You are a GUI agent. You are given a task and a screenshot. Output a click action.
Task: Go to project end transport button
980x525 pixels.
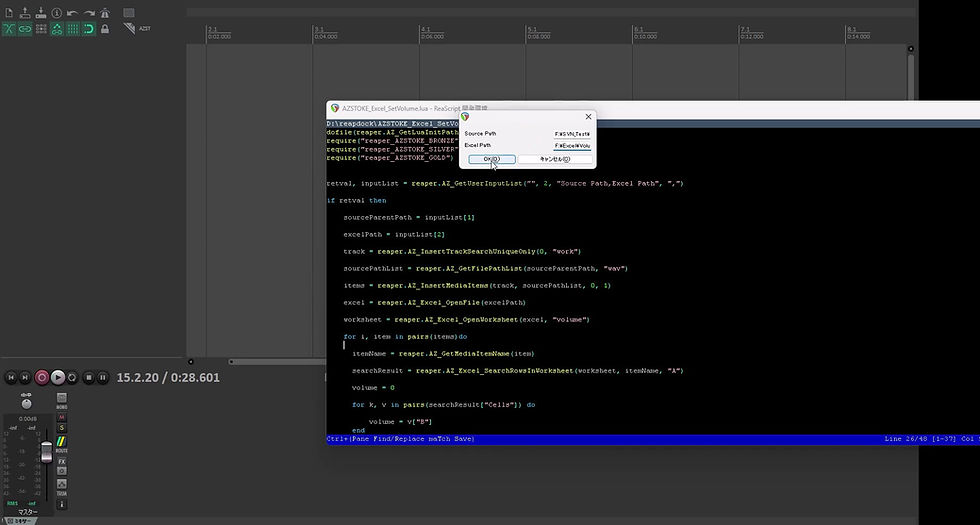[25, 378]
